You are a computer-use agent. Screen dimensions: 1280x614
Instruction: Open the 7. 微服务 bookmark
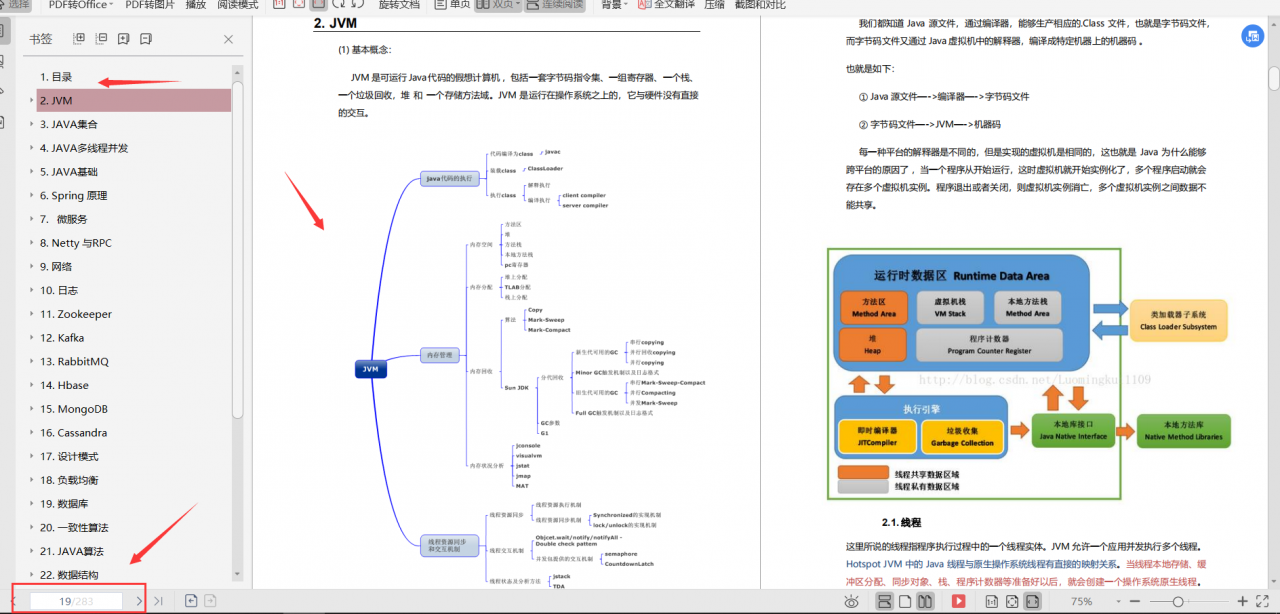[x=64, y=219]
